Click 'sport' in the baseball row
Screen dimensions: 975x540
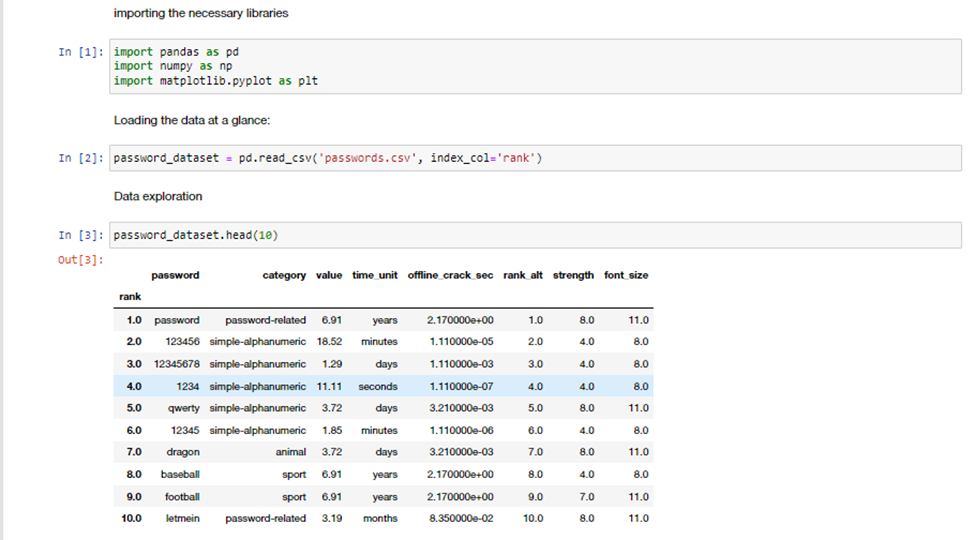click(294, 475)
